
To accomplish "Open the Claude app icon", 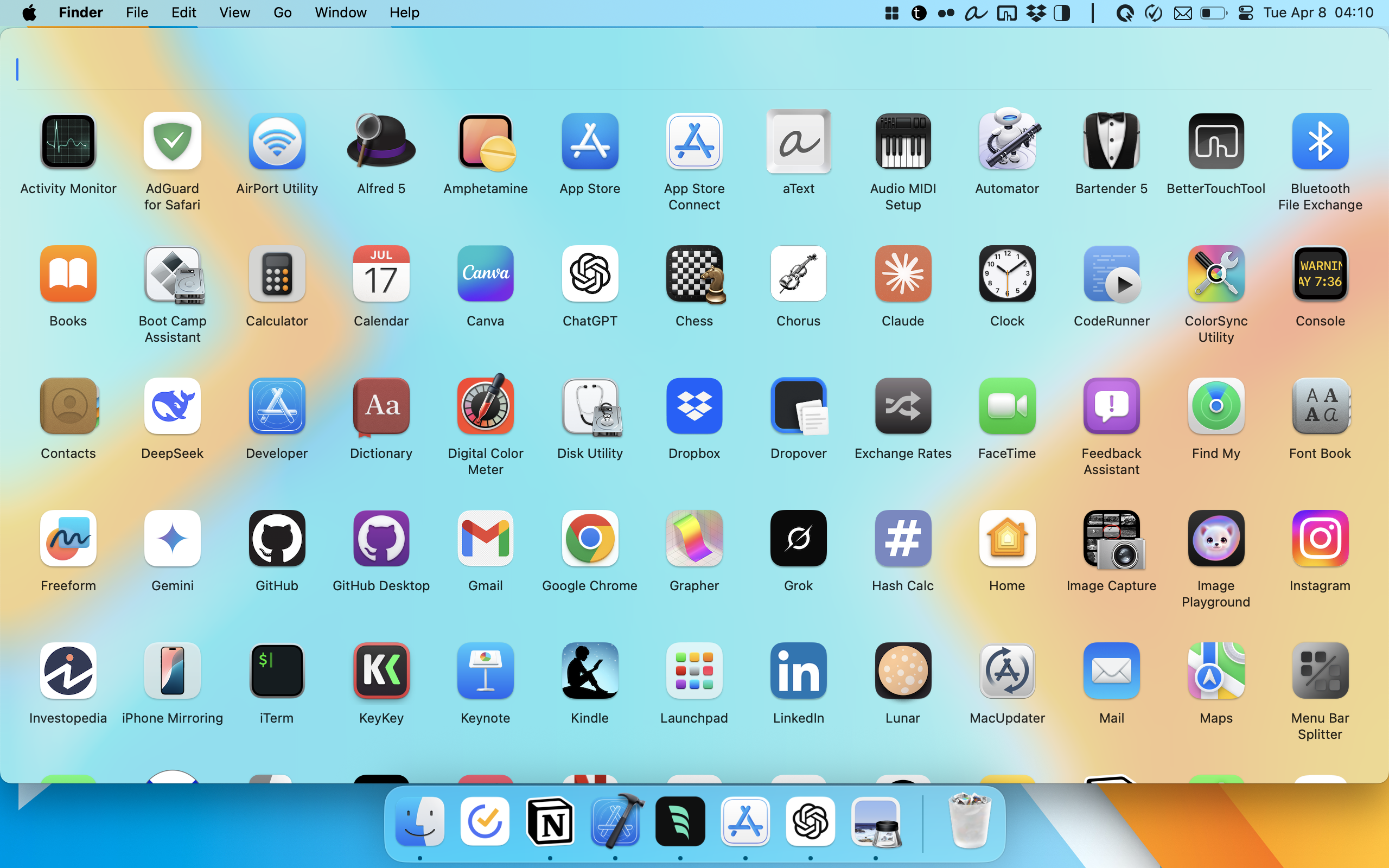I will [902, 274].
